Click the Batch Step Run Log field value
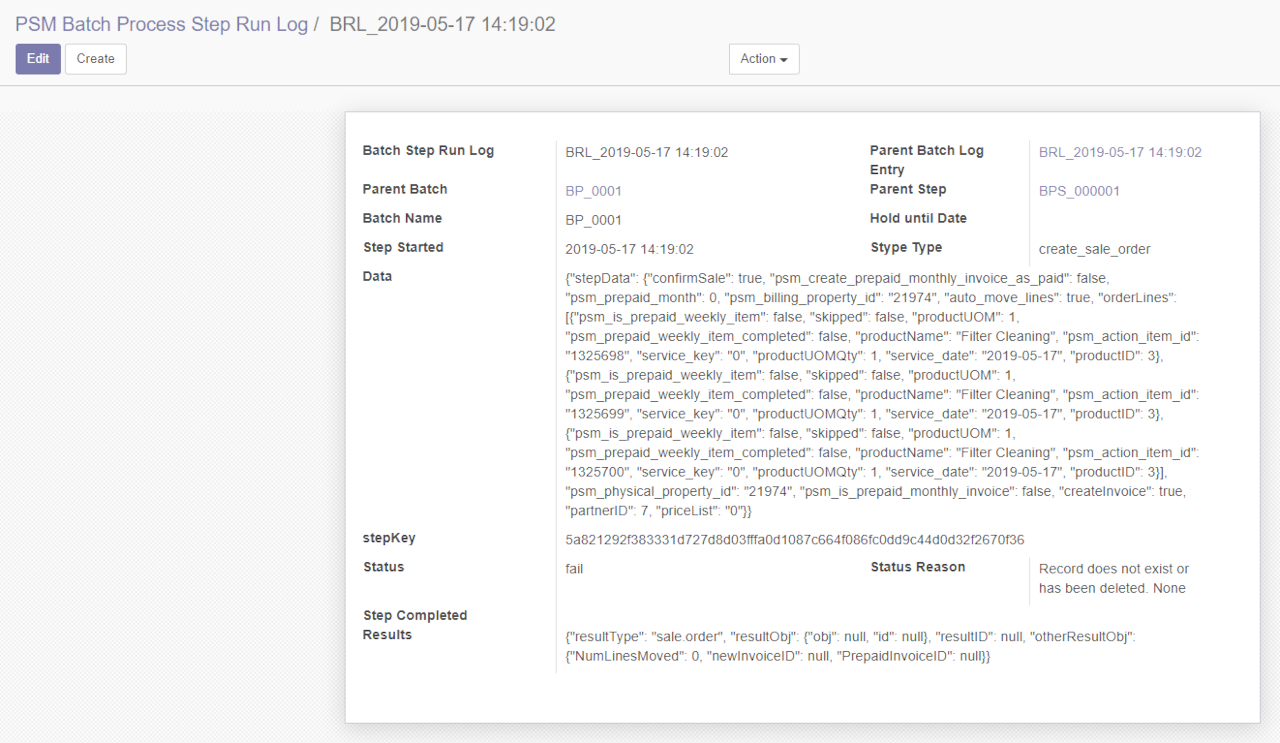This screenshot has height=743, width=1280. 646,153
